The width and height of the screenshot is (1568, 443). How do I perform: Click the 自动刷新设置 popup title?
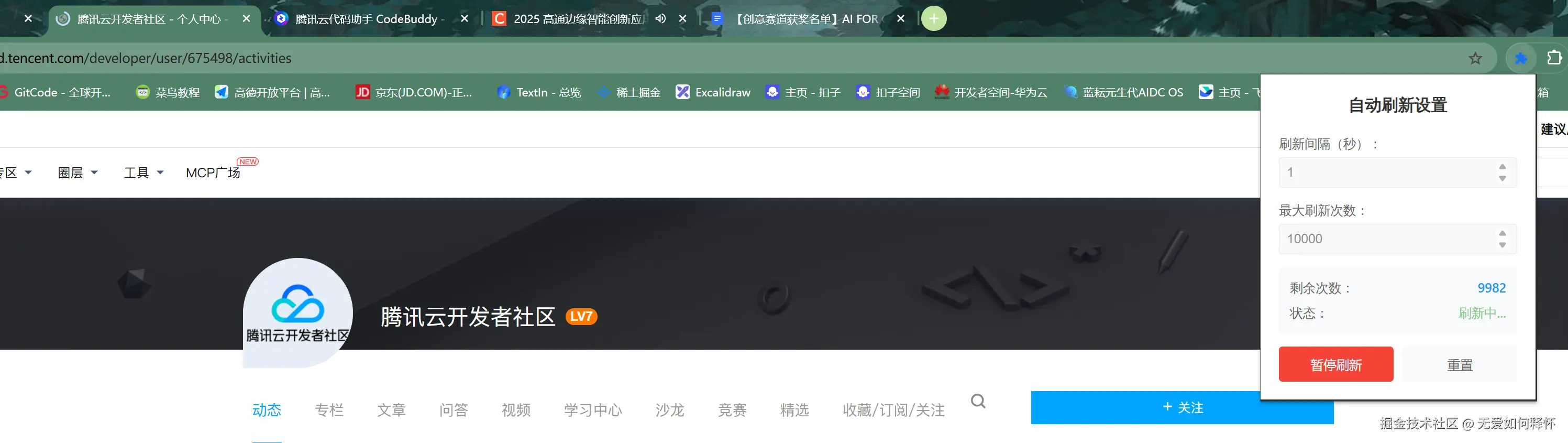[1398, 105]
